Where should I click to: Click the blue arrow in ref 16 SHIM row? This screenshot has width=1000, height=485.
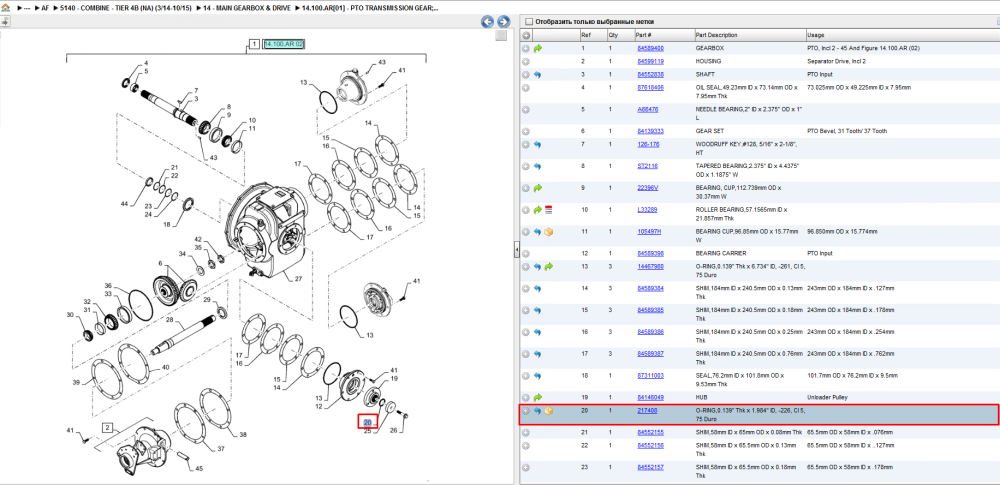[538, 332]
